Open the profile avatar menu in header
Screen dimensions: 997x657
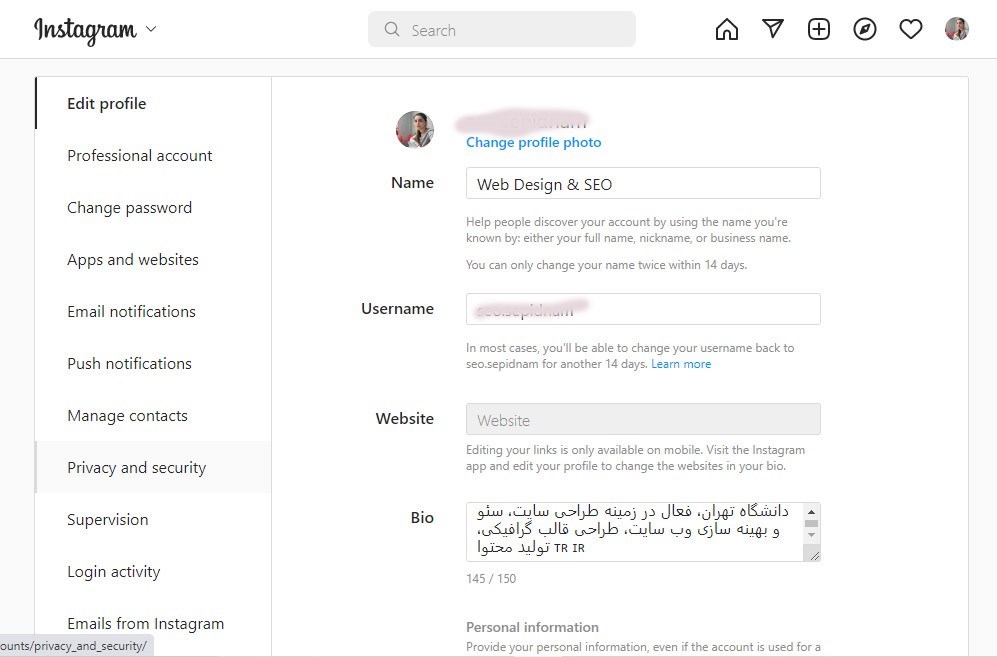(x=957, y=29)
